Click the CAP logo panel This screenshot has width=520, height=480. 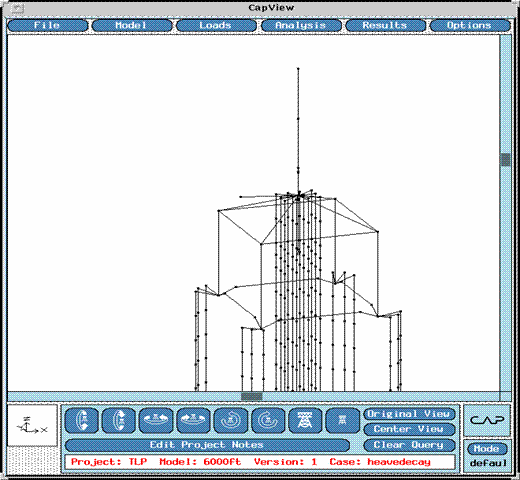[x=487, y=420]
